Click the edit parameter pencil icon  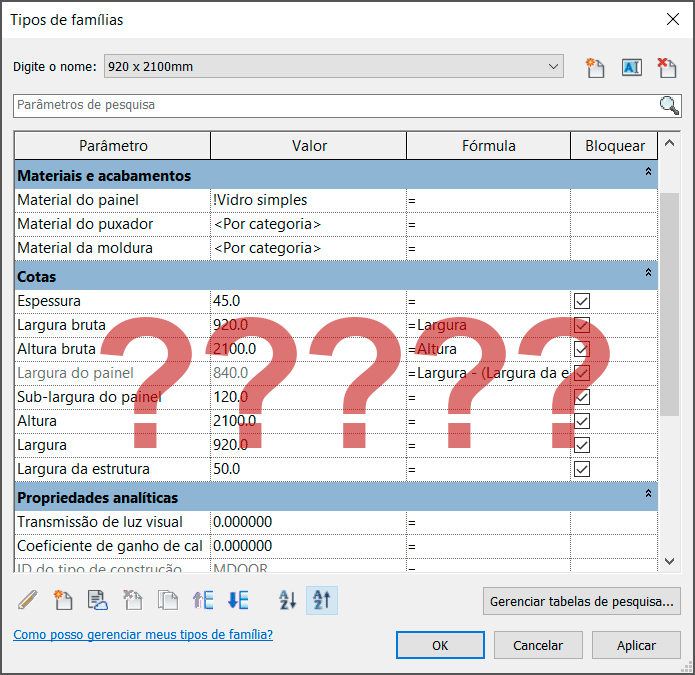pos(28,600)
